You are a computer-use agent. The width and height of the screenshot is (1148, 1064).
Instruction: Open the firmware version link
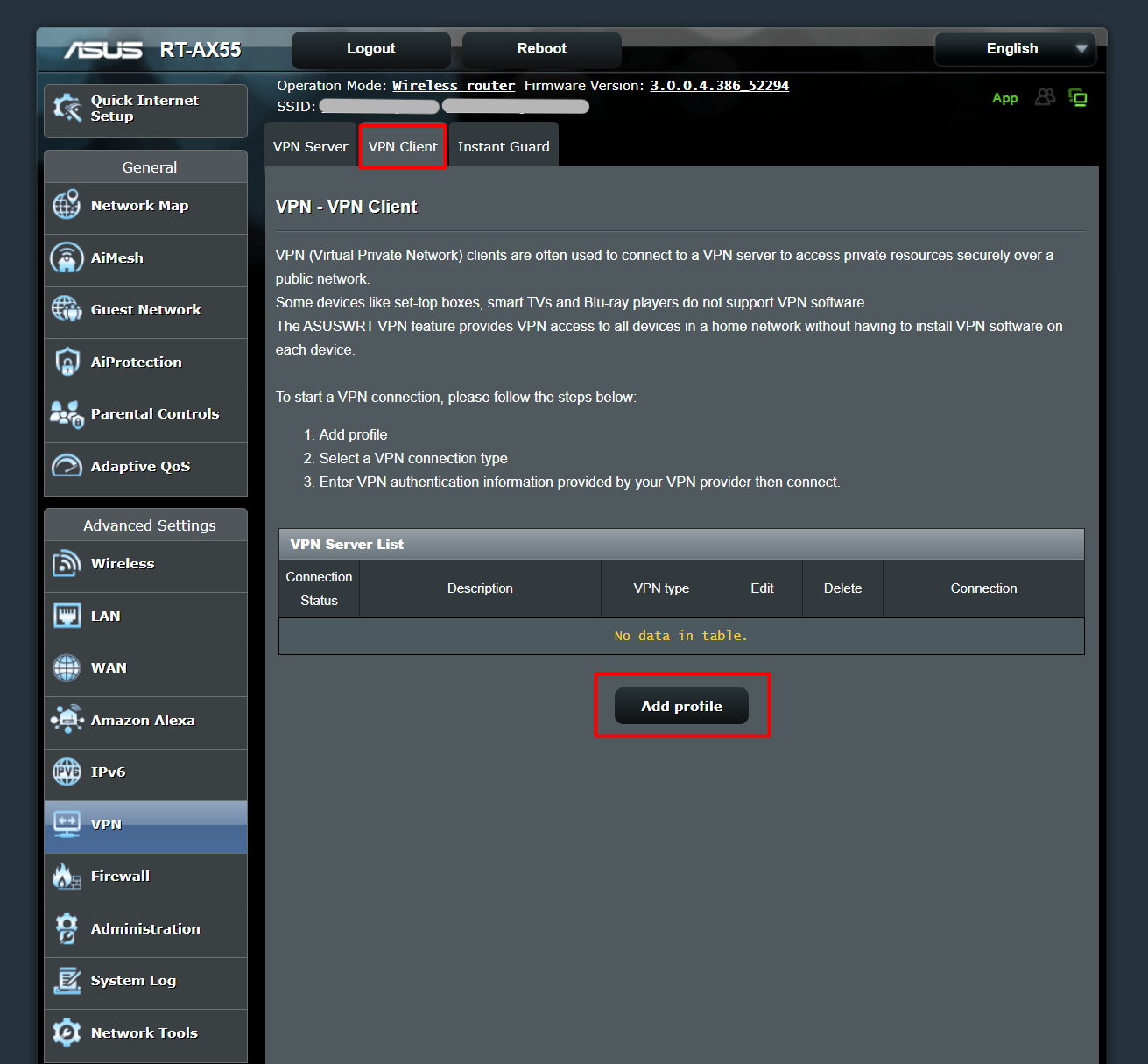point(719,85)
